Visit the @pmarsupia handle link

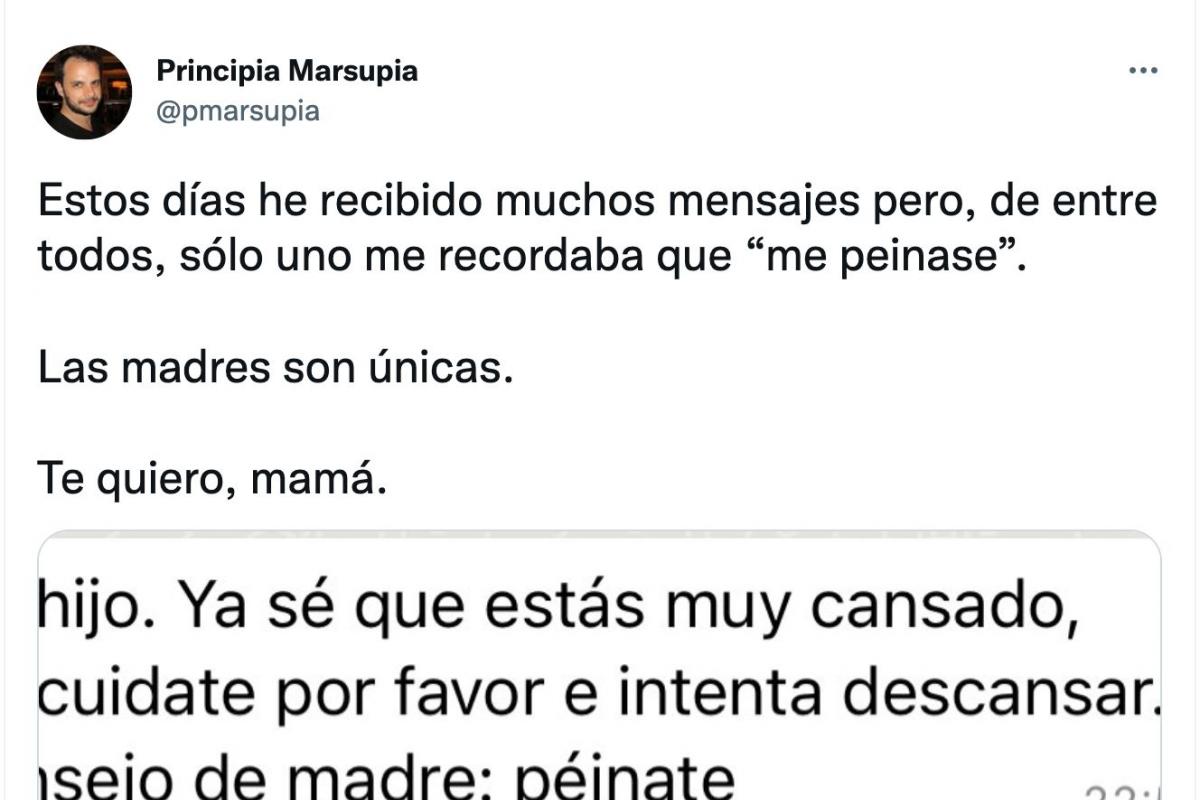(238, 111)
